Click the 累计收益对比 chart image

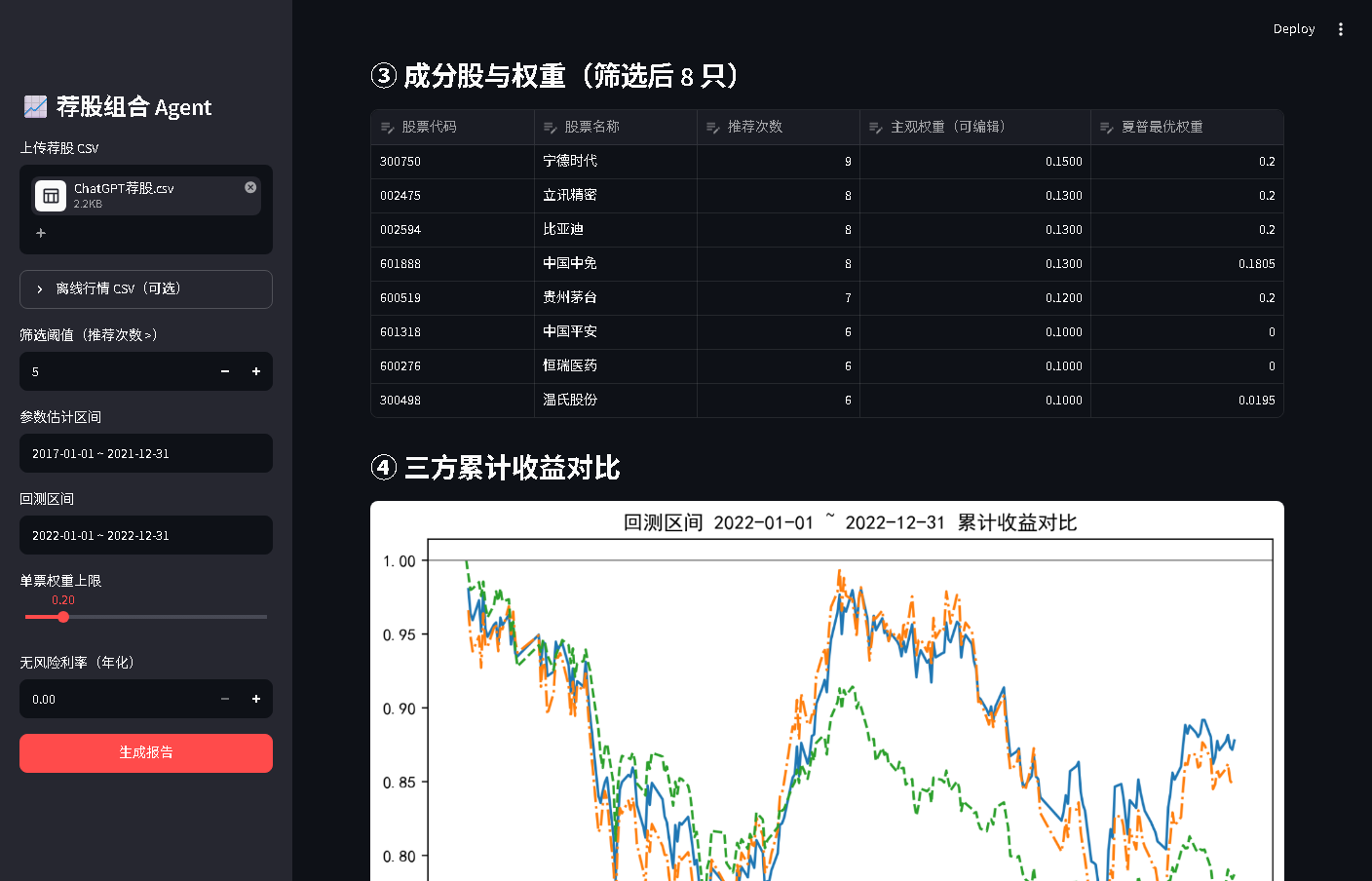point(827,692)
